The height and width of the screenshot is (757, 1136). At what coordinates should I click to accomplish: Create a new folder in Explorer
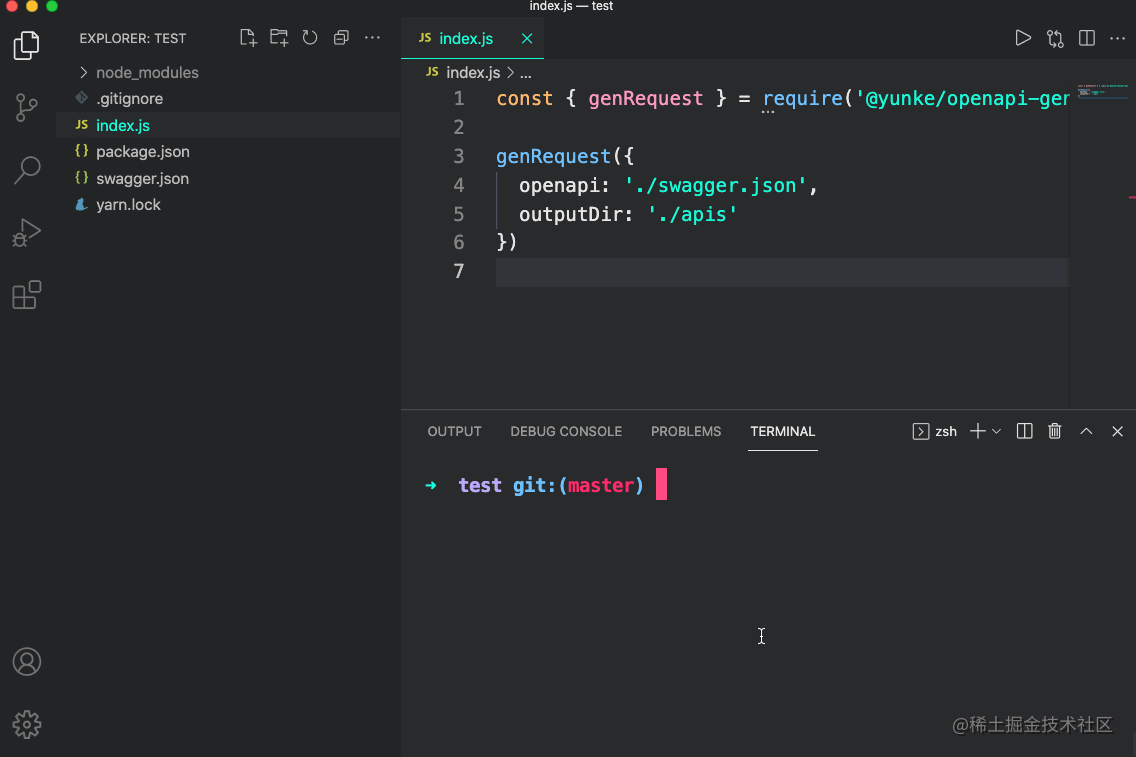[x=279, y=38]
